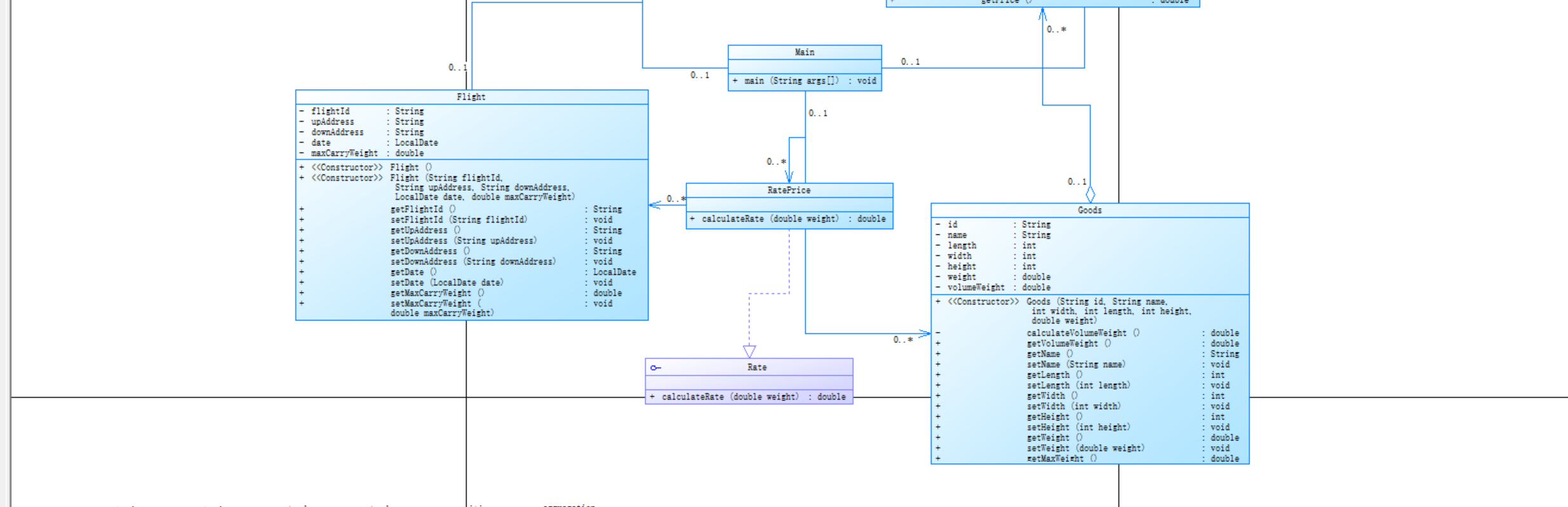This screenshot has height=507, width=1568.
Task: Click the downAddress attribute in Flight
Action: point(361,132)
